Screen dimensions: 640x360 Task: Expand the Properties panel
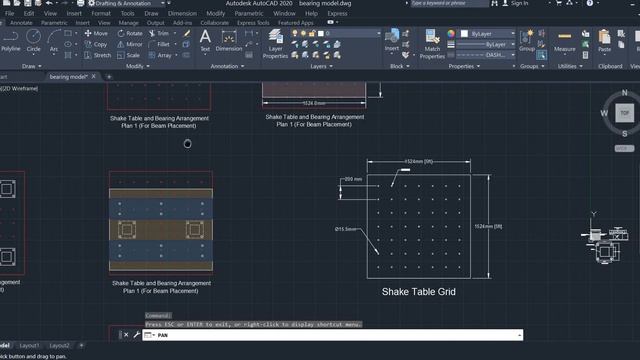(464, 66)
